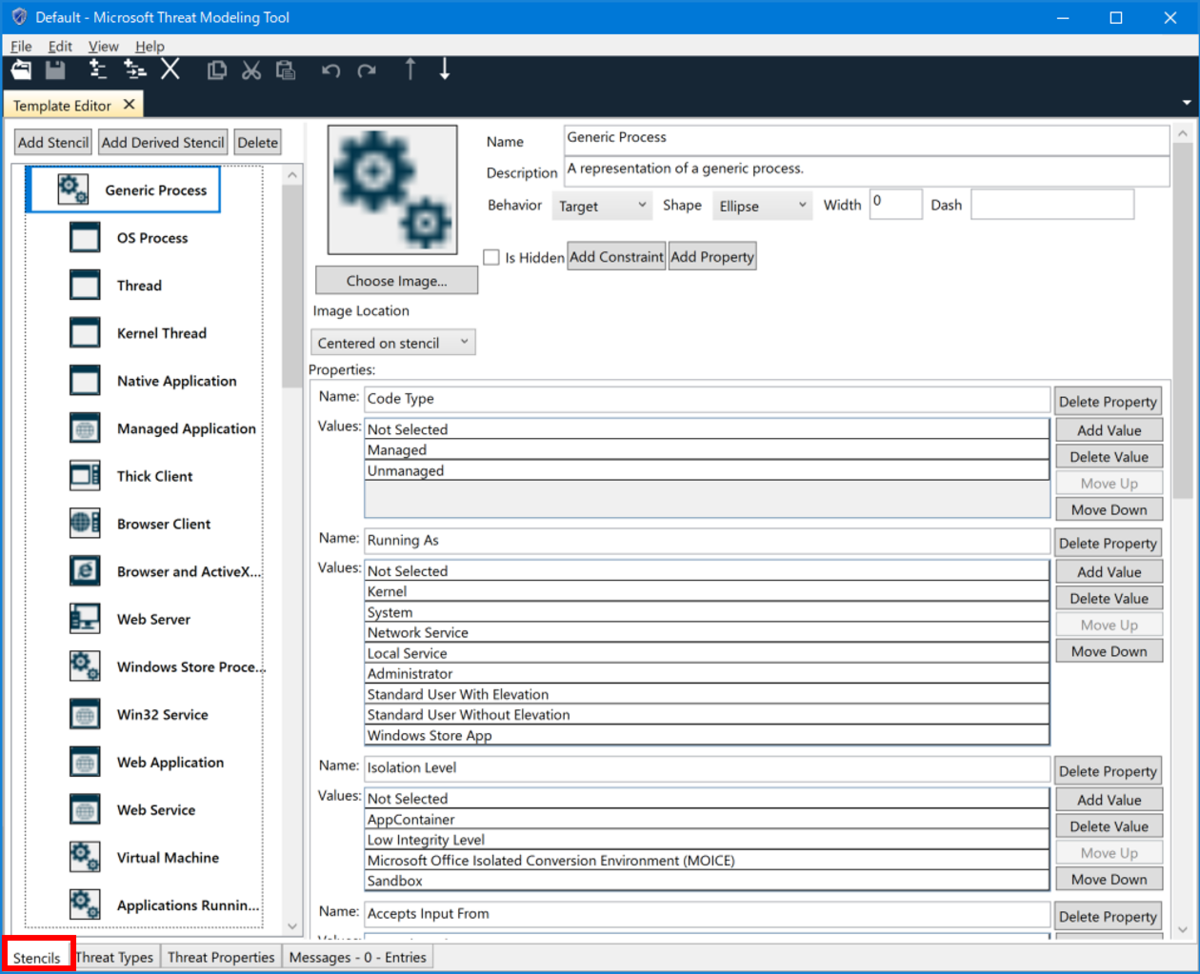Image resolution: width=1200 pixels, height=974 pixels.
Task: Open the Behavior dropdown showing Target
Action: 602,206
